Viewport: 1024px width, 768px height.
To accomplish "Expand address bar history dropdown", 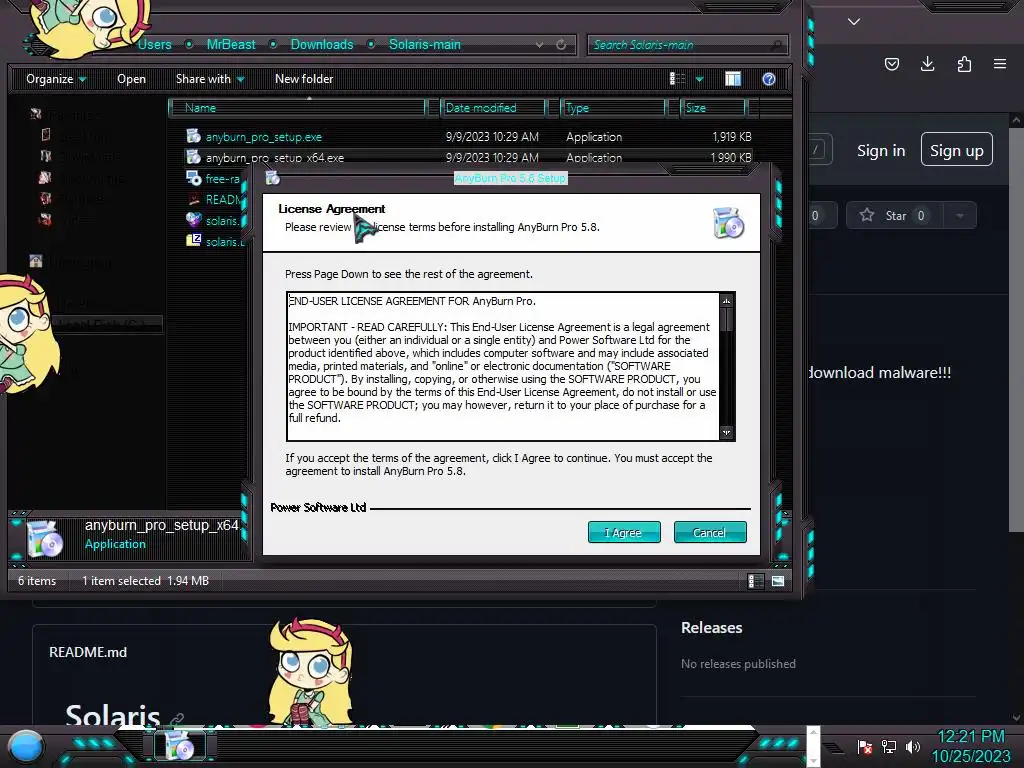I will click(539, 45).
